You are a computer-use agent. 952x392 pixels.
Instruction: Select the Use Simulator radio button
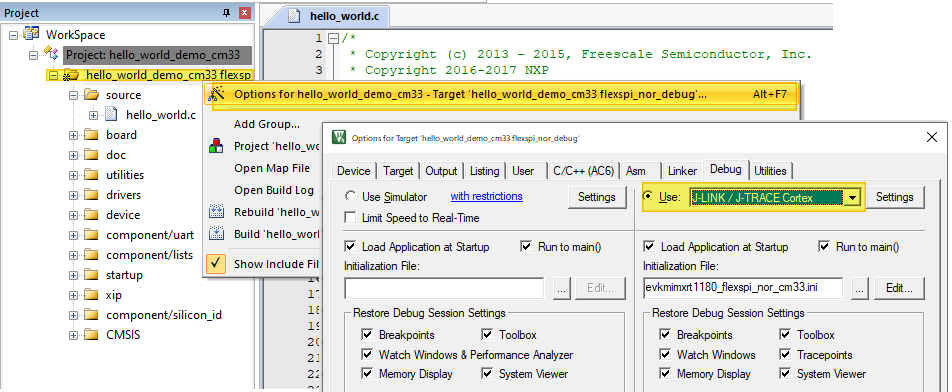click(350, 197)
